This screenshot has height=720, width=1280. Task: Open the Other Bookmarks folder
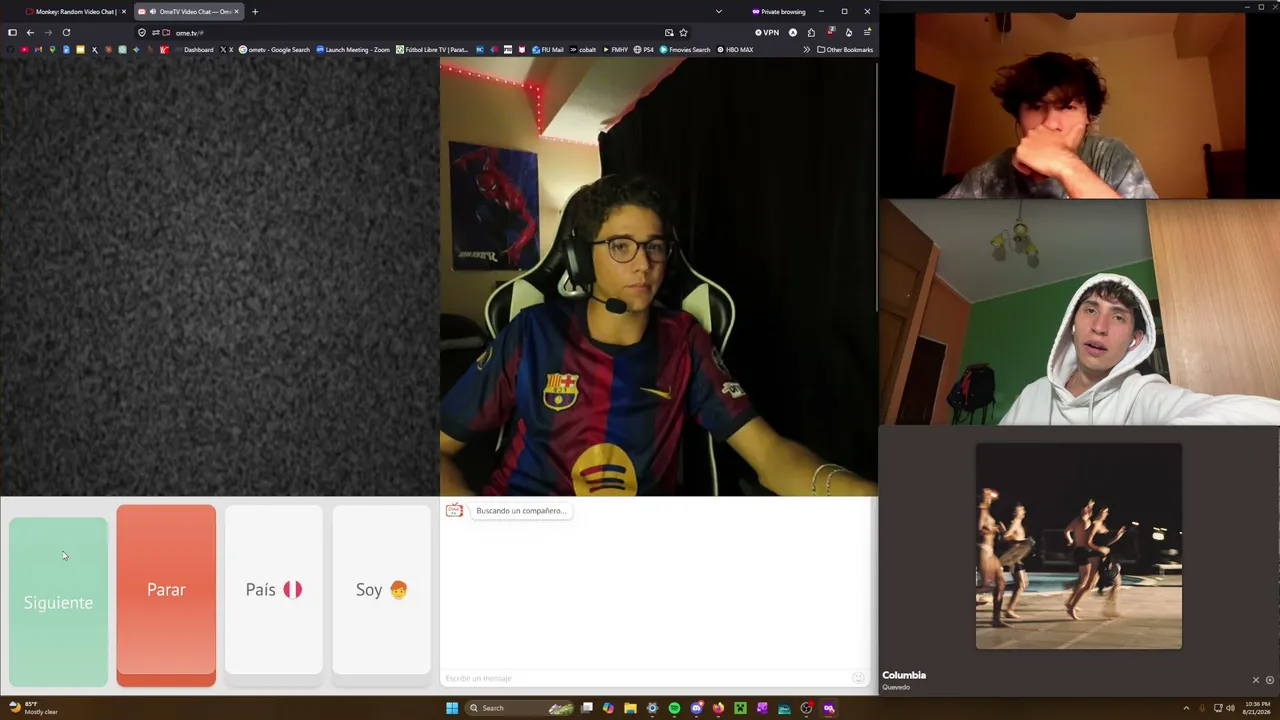click(845, 50)
